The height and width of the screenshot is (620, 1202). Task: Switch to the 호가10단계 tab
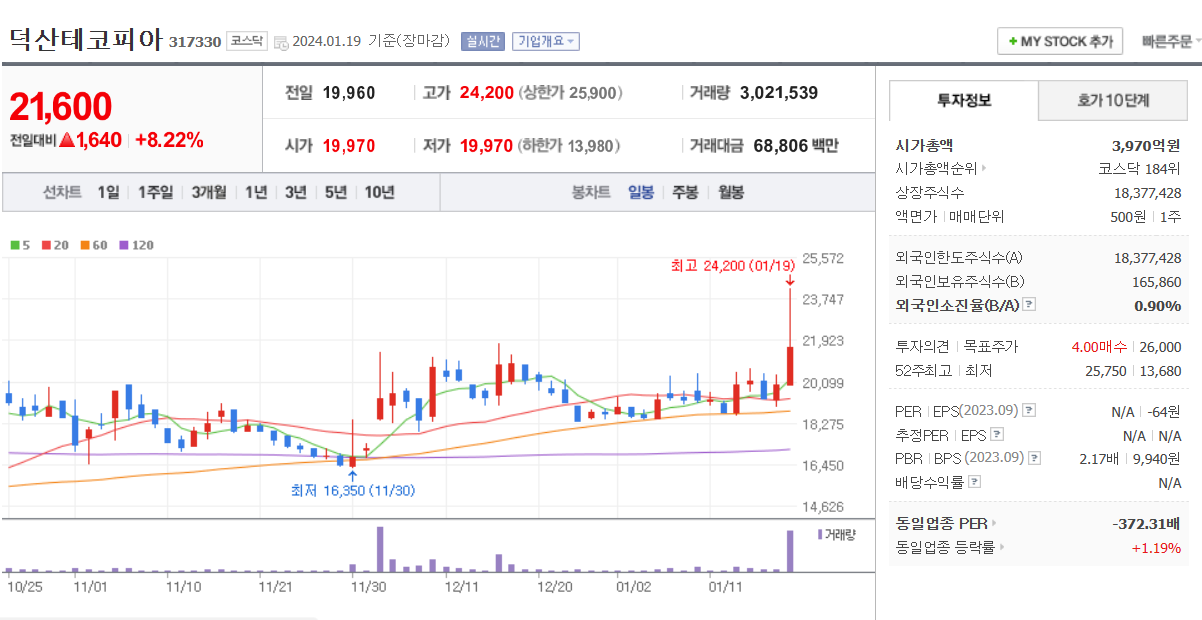(1113, 100)
